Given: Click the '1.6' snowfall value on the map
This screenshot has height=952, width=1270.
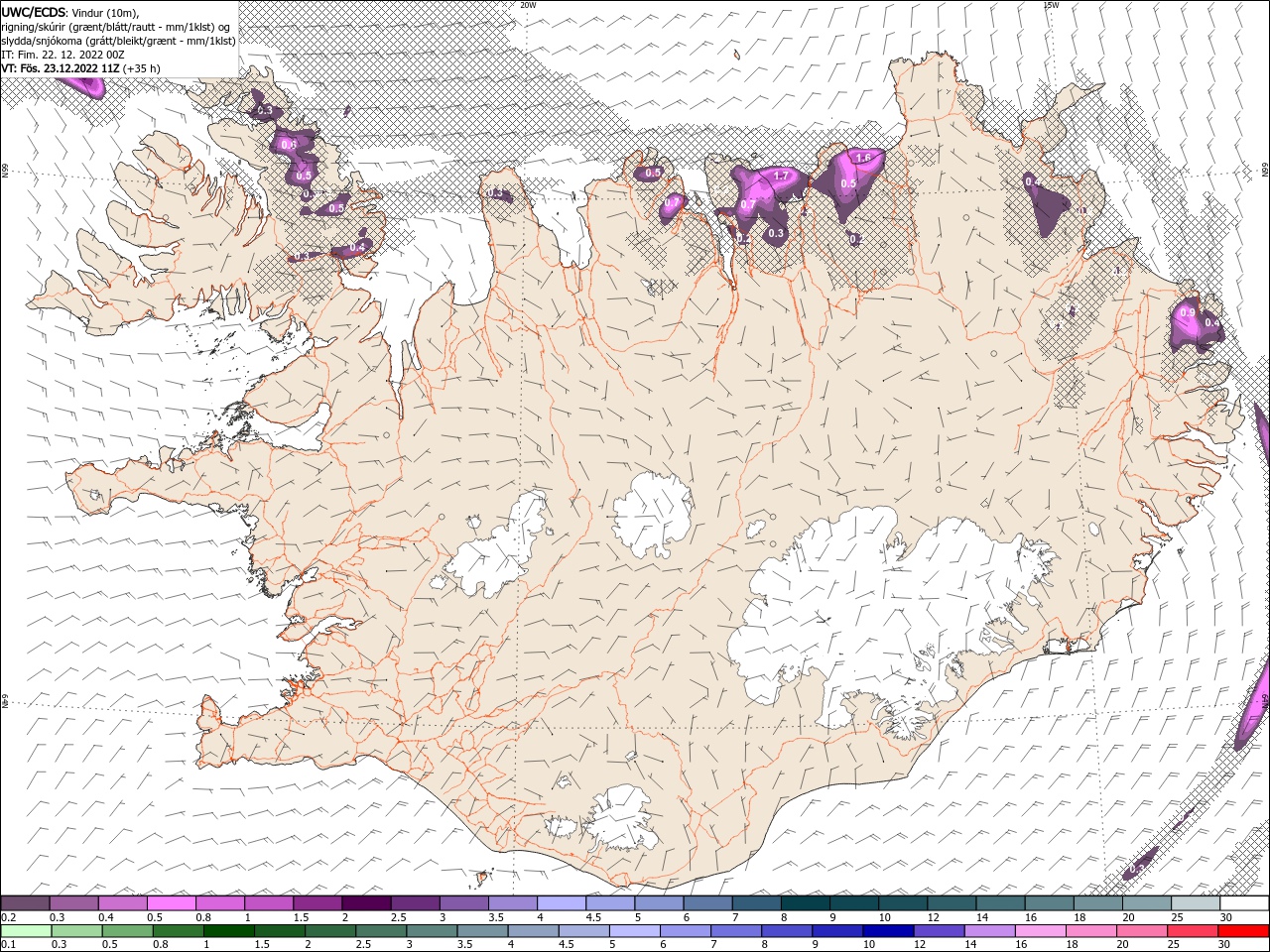Looking at the screenshot, I should [863, 158].
